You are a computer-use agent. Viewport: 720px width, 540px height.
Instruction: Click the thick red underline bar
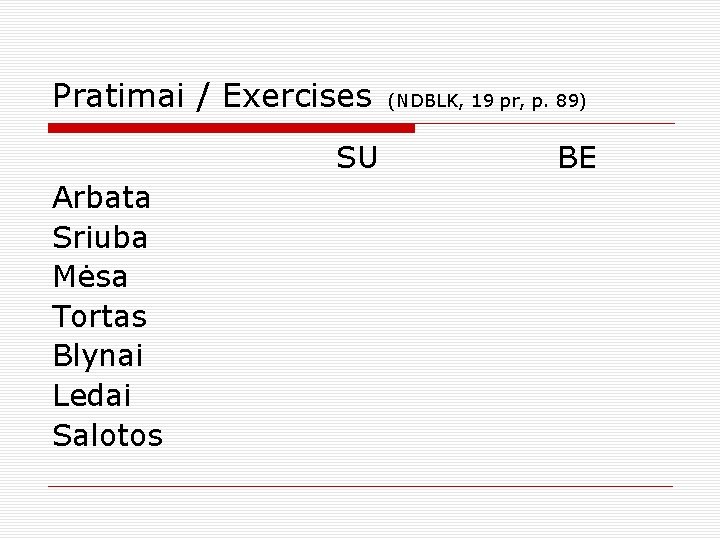231,128
